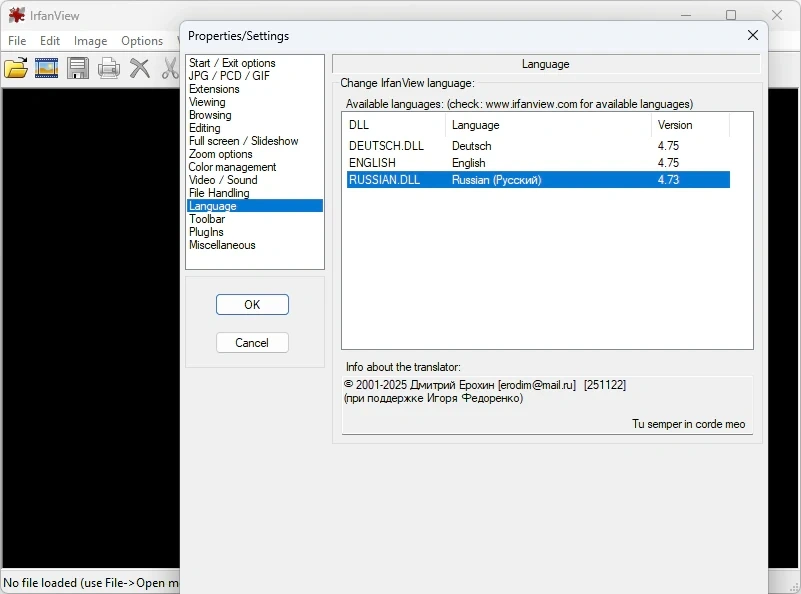
Task: Maximize the IrfanView main window
Action: click(731, 15)
